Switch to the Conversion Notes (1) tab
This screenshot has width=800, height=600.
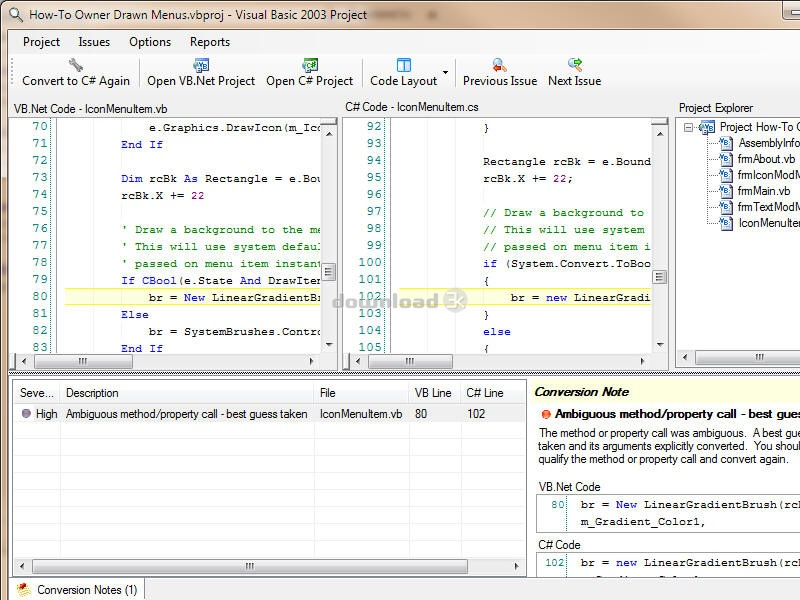tap(77, 590)
